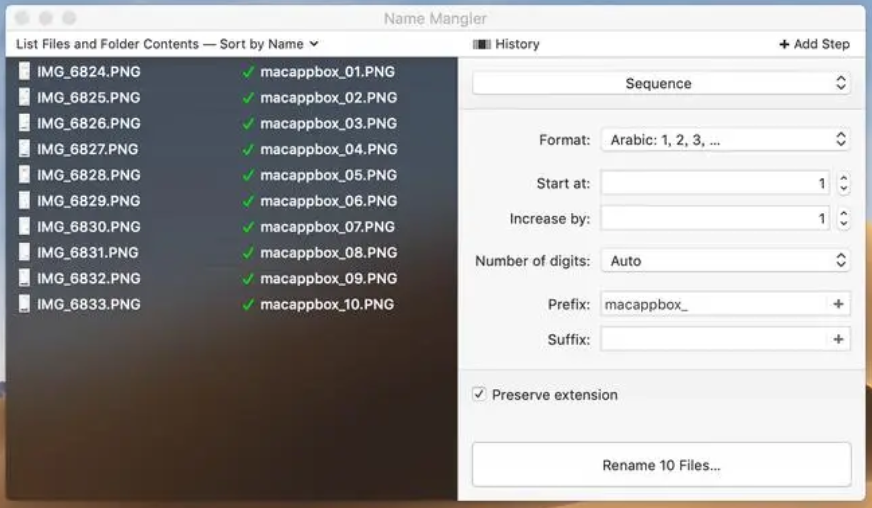Toggle the Preserve extension checkbox
Viewport: 872px width, 508px height.
tap(479, 394)
